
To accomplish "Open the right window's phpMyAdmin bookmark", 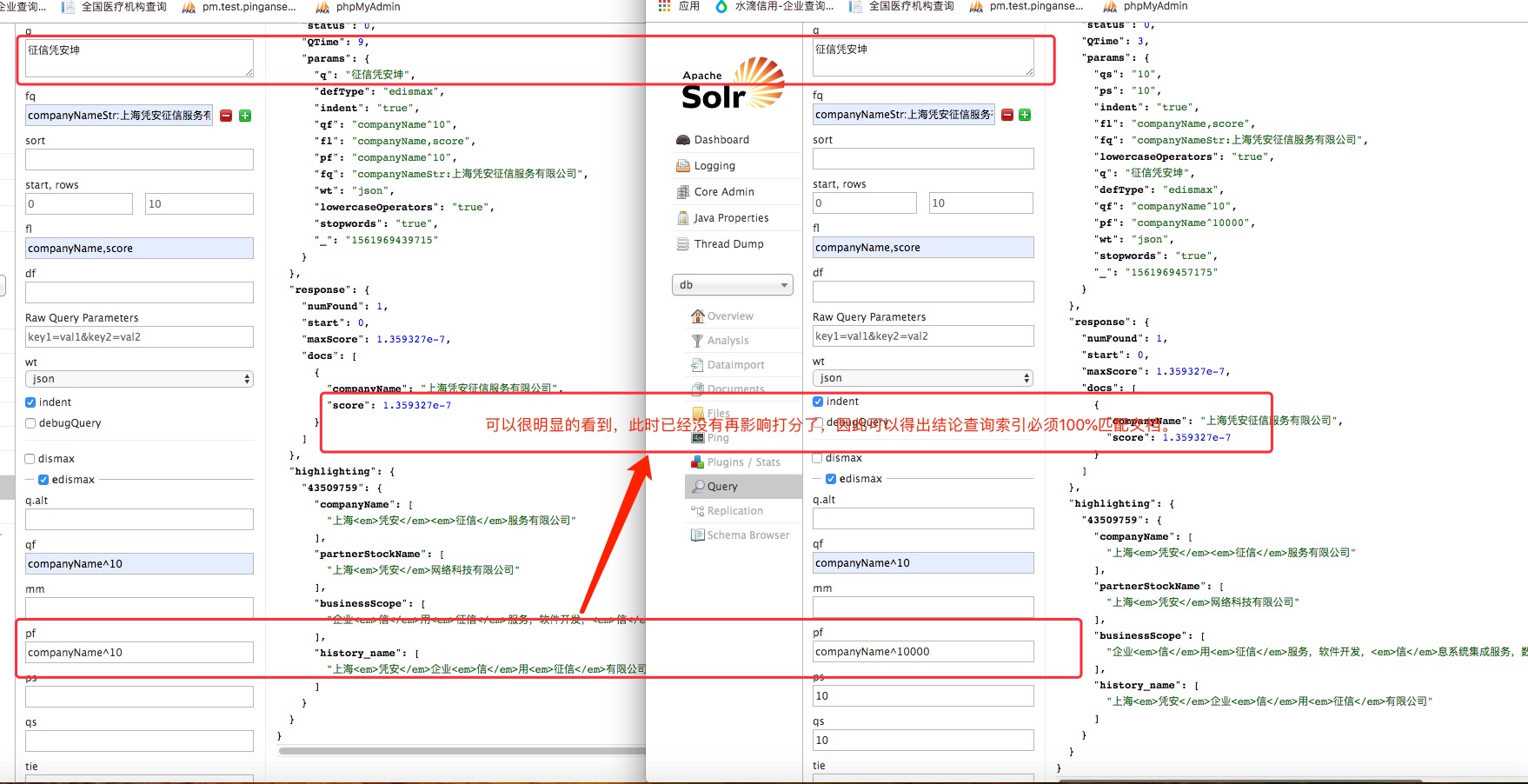I will tap(1146, 6).
